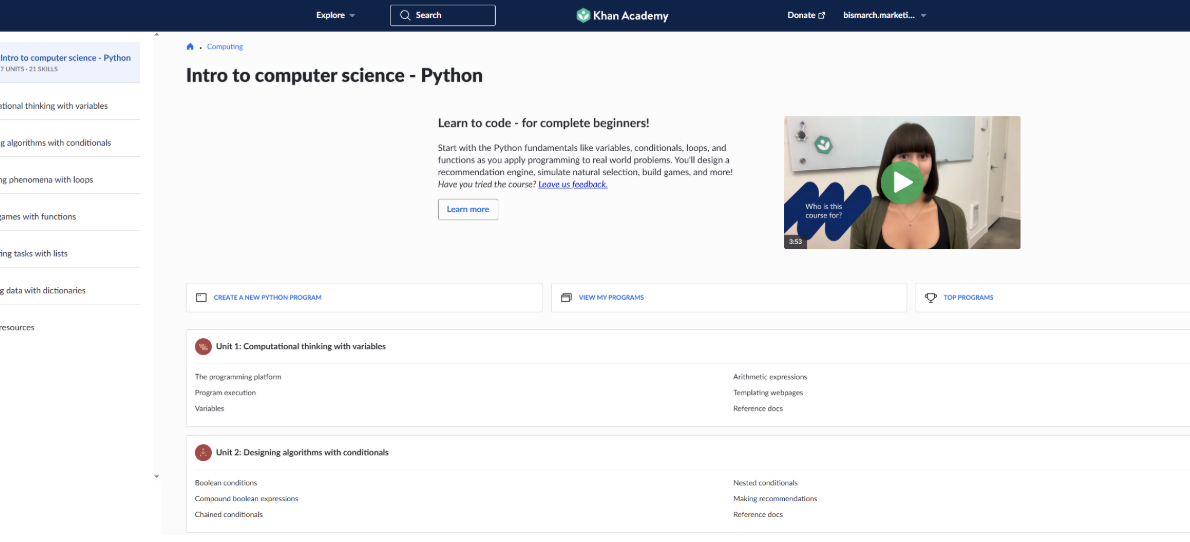Click the Donate external link

(806, 15)
